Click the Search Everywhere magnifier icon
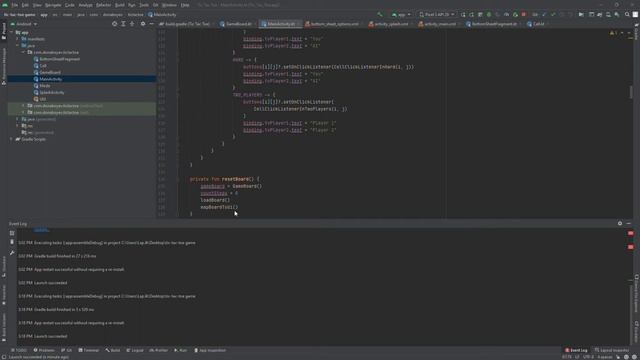Viewport: 640px width, 360px height. [627, 15]
